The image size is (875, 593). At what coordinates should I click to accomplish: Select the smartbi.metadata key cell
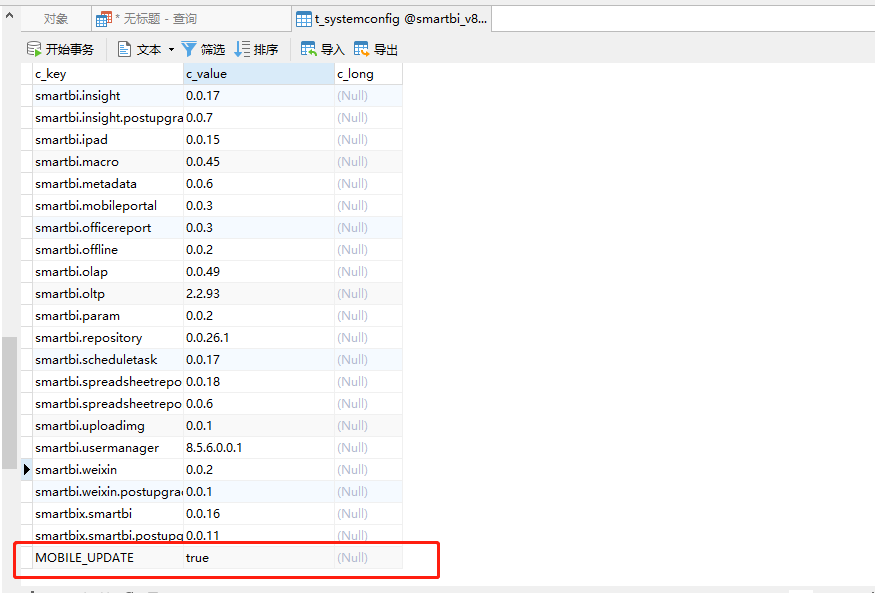pyautogui.click(x=108, y=184)
